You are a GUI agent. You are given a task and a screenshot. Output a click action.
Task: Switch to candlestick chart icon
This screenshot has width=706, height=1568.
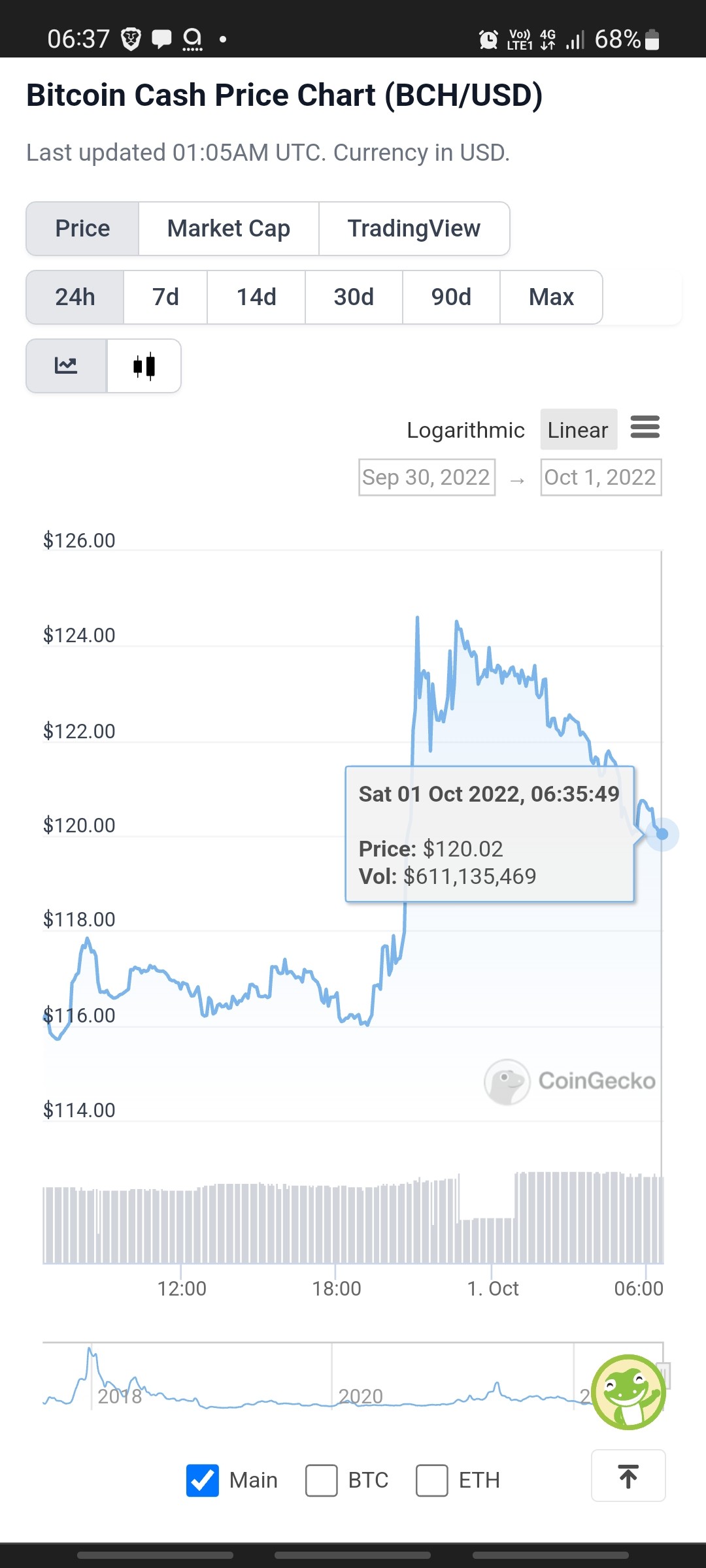144,366
